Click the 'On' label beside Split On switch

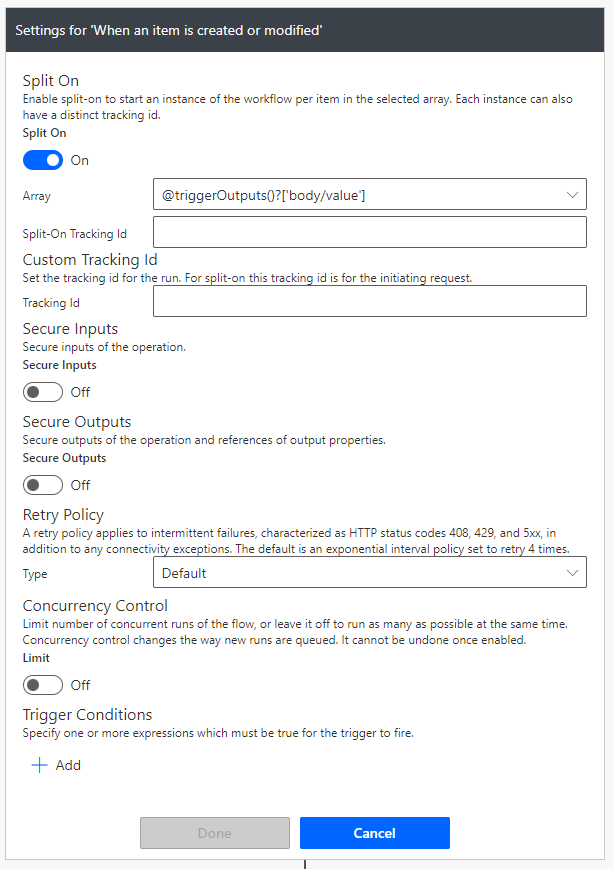[x=79, y=160]
